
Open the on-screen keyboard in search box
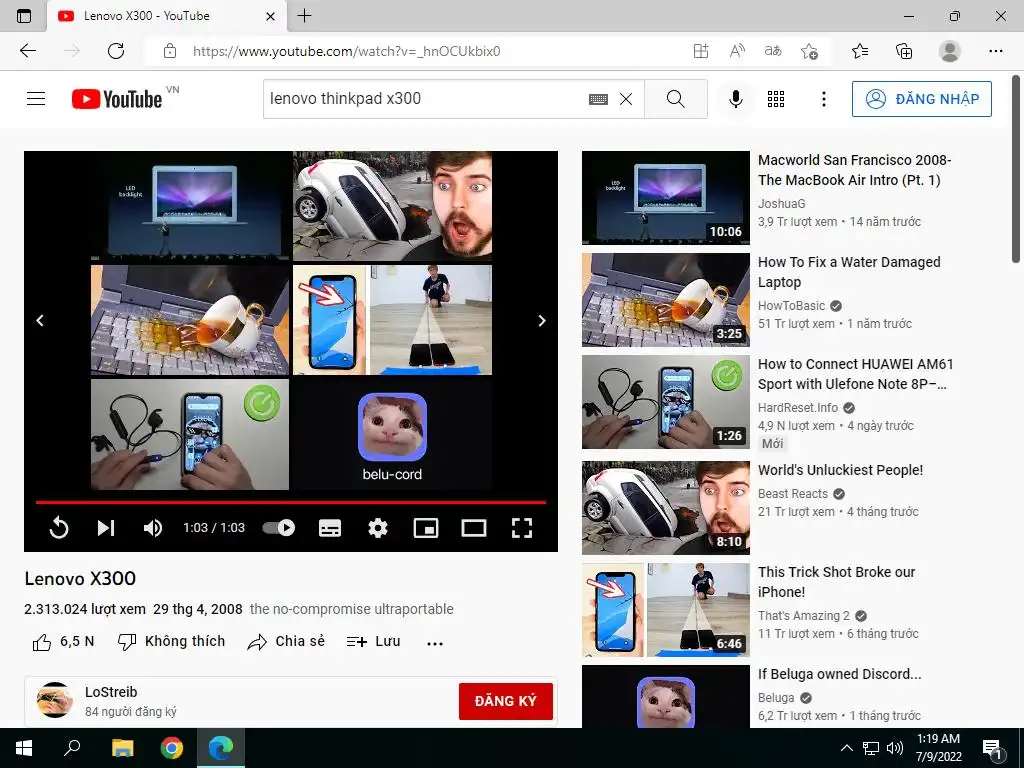click(x=598, y=99)
